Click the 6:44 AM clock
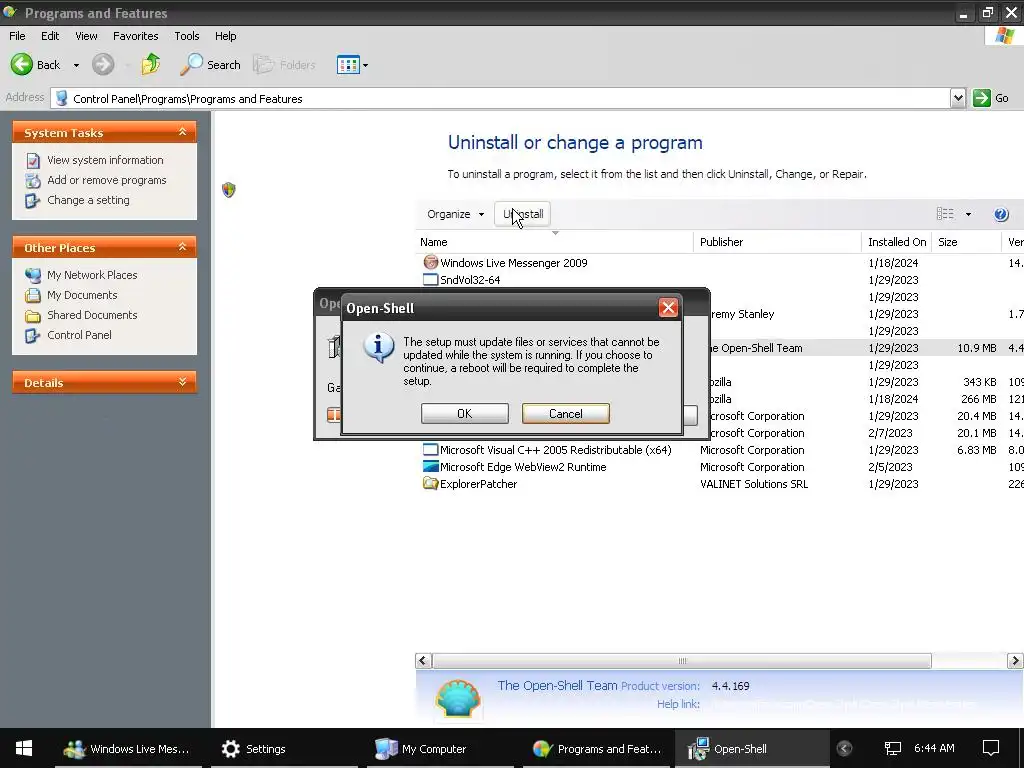 (x=934, y=748)
